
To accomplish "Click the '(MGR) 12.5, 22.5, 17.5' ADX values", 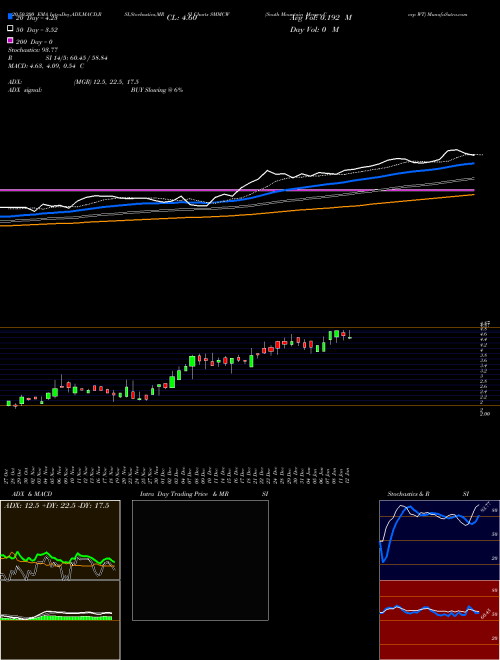I will click(x=106, y=82).
